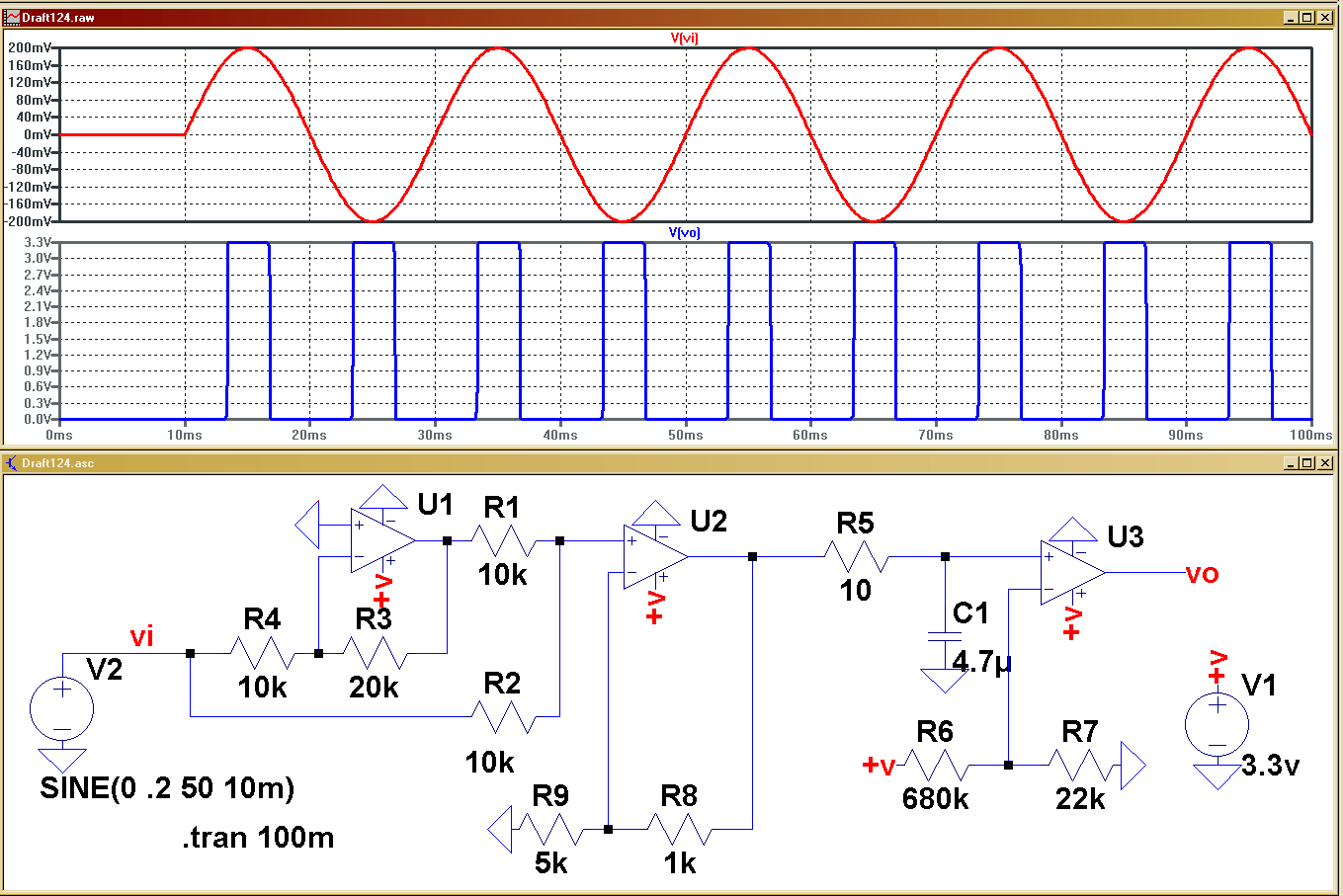
Task: Select op-amp U1 symbol
Action: point(383,541)
